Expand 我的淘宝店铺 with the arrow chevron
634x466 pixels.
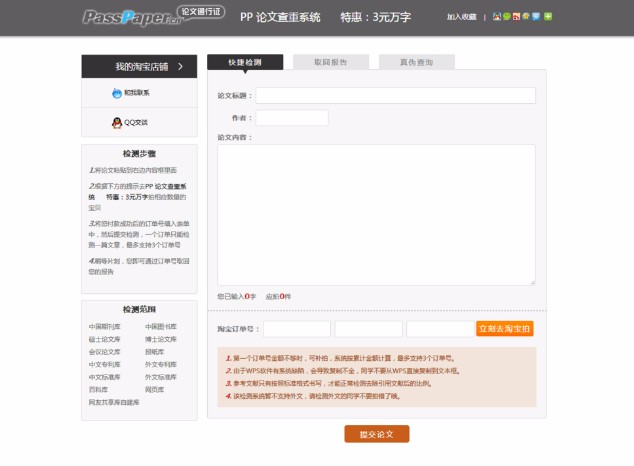click(180, 66)
